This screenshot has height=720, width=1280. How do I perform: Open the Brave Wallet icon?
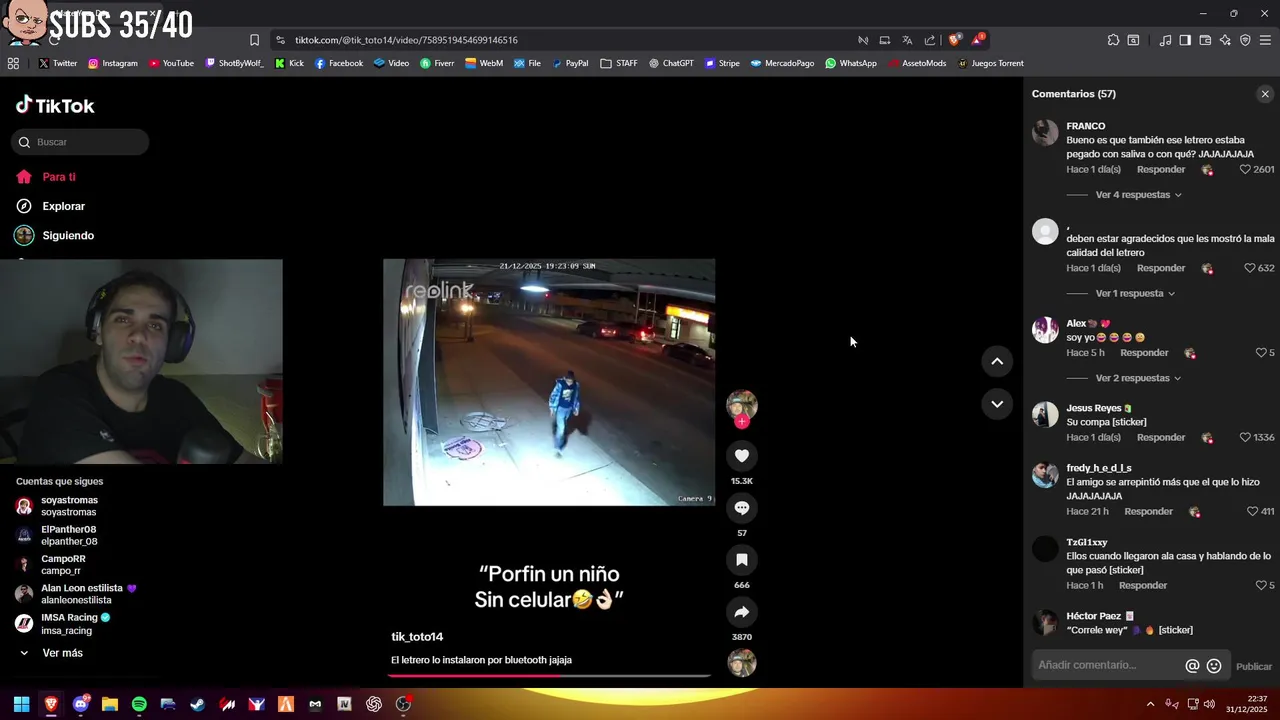[x=1205, y=40]
